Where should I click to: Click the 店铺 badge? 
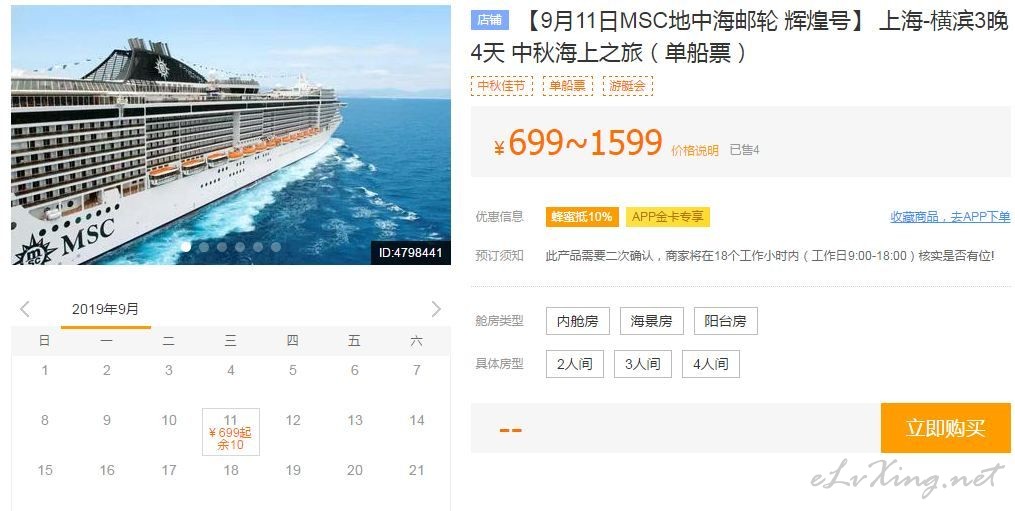click(x=490, y=20)
